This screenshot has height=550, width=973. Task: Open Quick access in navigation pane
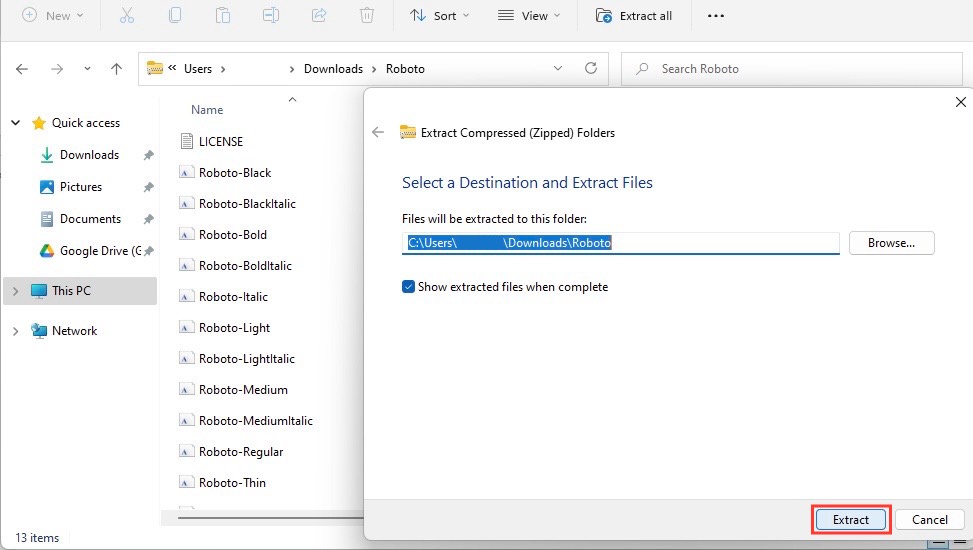point(86,123)
